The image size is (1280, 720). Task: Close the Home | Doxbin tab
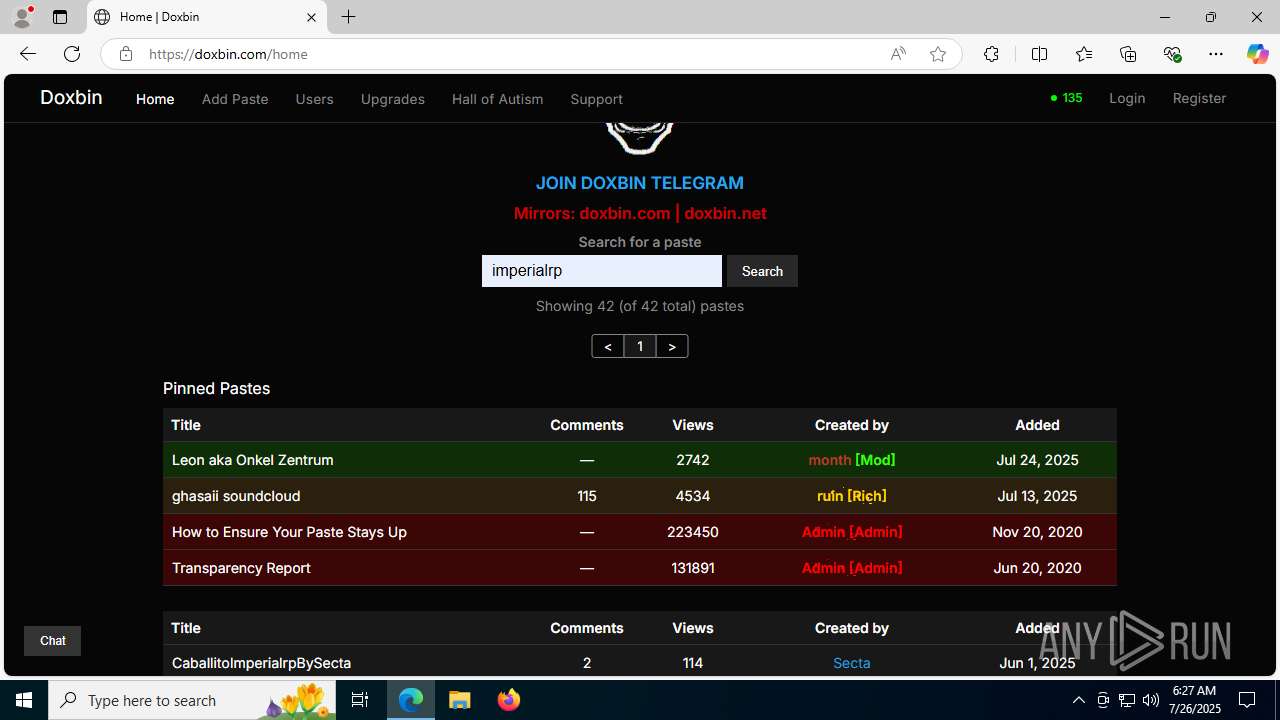pyautogui.click(x=311, y=17)
